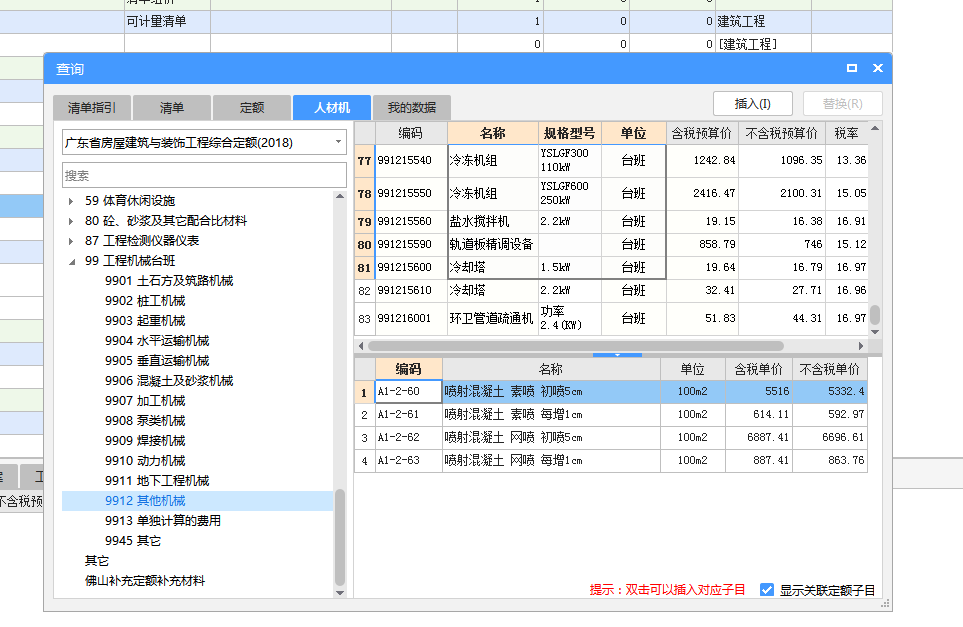Expand the 59 体育休闲设施 node
This screenshot has width=963, height=627.
[71, 201]
